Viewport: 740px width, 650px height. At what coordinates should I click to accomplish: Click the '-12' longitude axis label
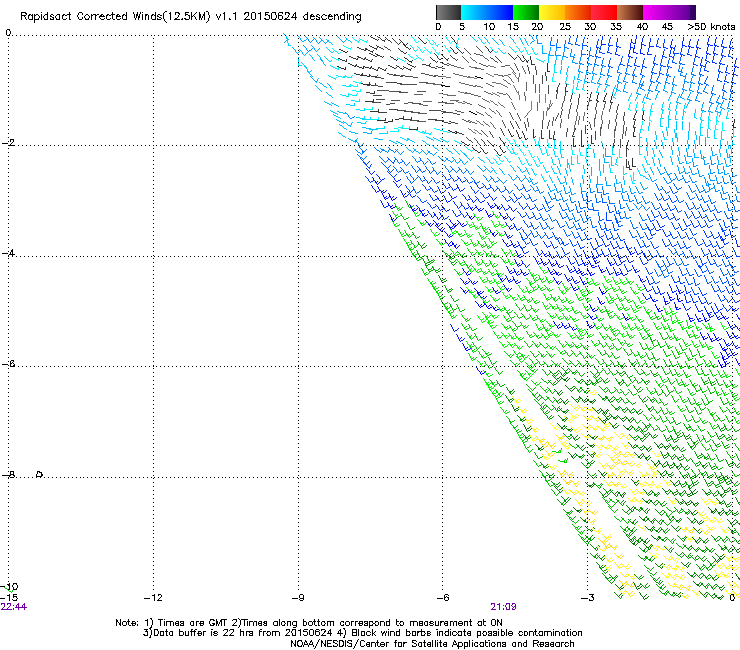click(x=153, y=598)
